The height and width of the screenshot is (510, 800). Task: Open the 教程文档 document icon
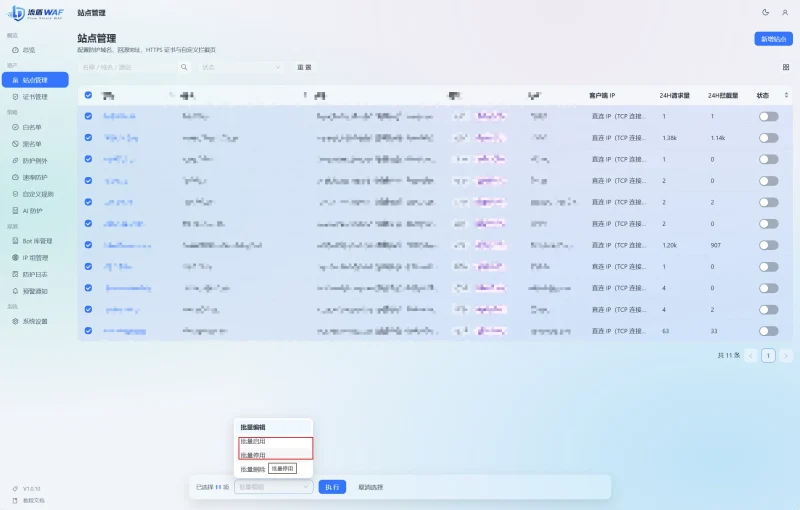15,501
